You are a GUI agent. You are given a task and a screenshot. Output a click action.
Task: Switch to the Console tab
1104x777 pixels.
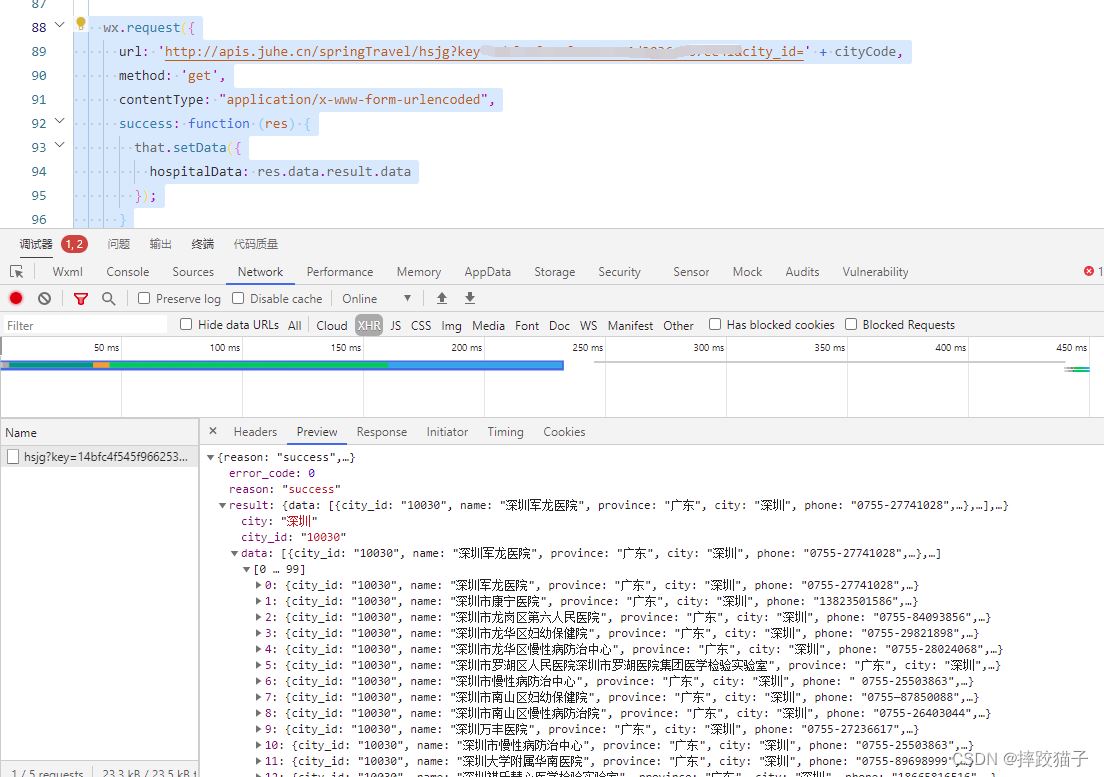pyautogui.click(x=127, y=272)
